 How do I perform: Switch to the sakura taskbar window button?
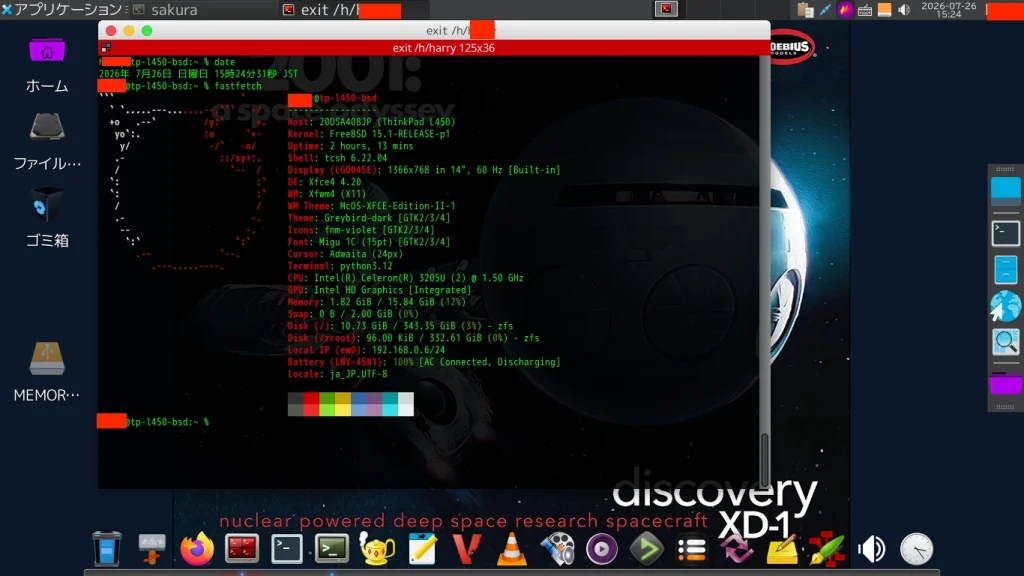coord(204,9)
